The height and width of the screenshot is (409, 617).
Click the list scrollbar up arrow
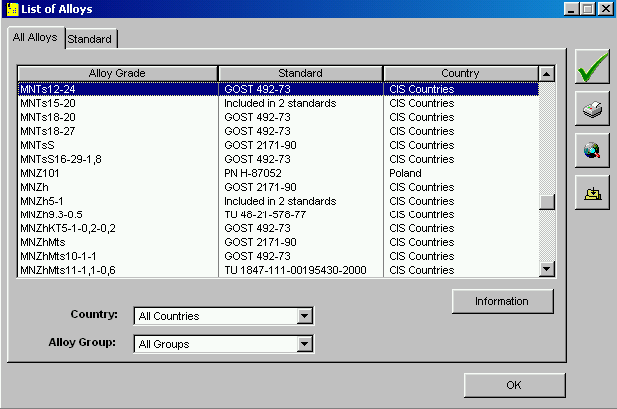[547, 74]
